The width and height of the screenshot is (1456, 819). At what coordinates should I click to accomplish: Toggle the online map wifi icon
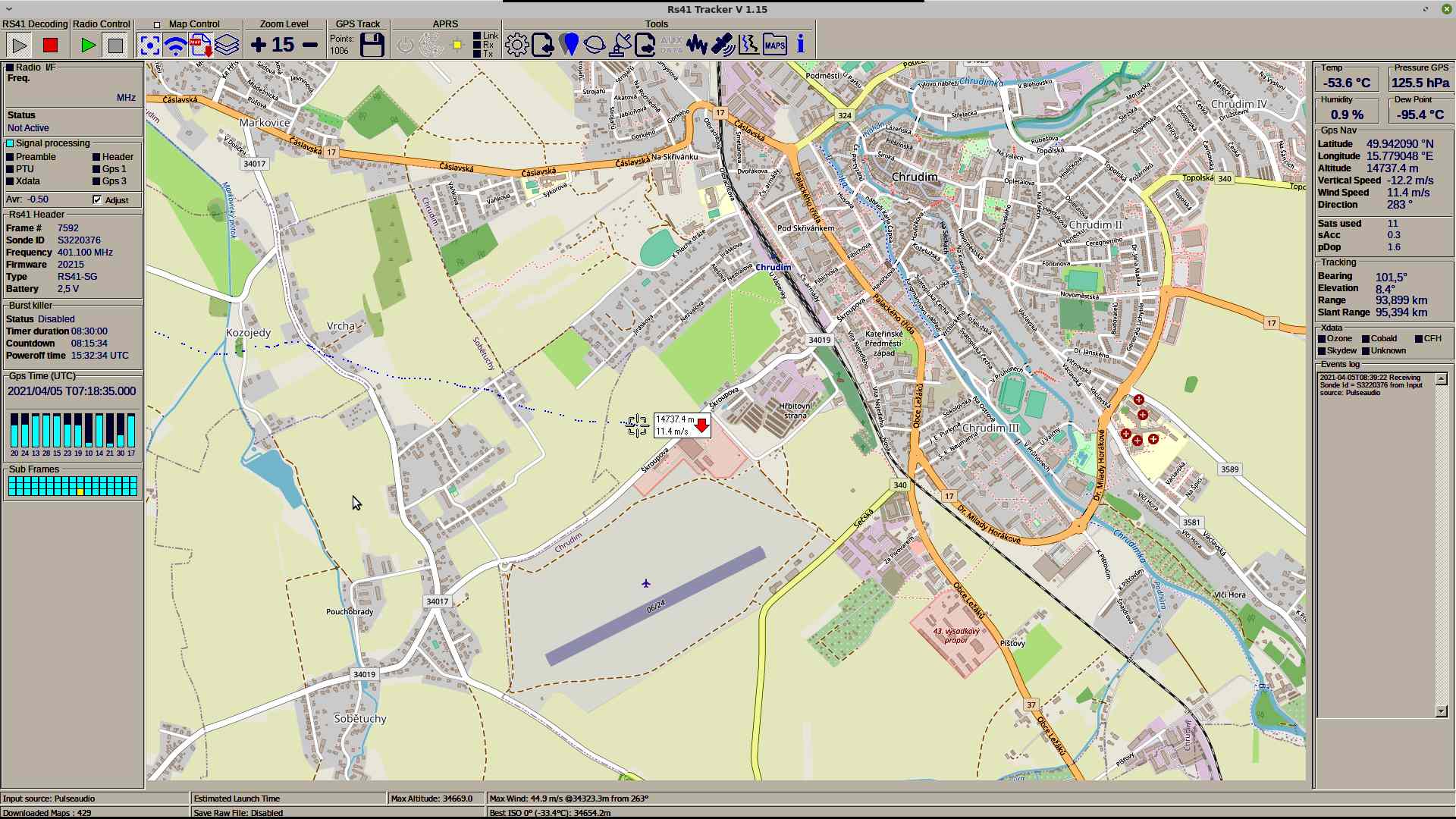[175, 45]
